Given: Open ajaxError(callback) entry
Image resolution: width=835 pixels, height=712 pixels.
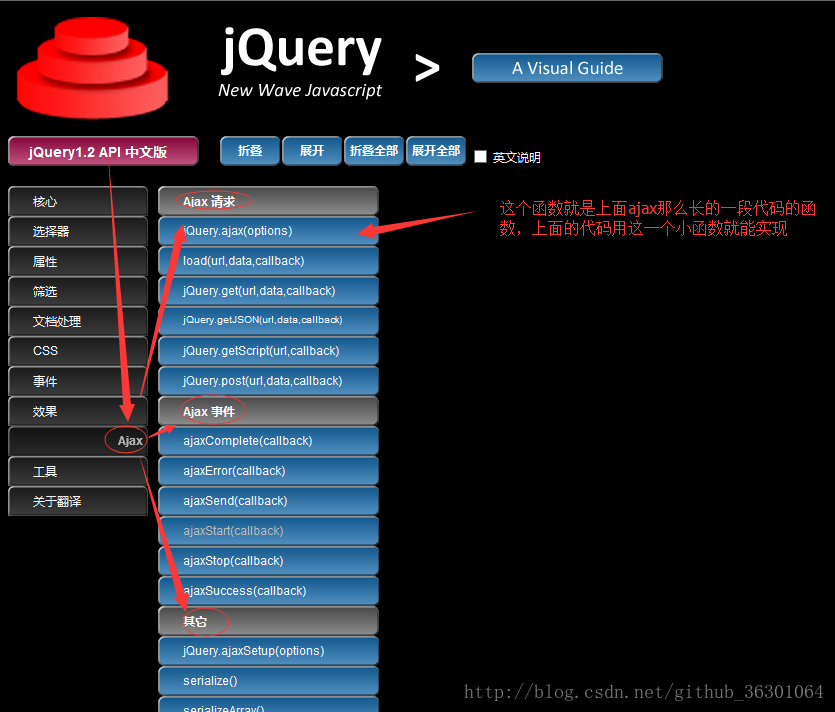Looking at the screenshot, I should pos(268,471).
